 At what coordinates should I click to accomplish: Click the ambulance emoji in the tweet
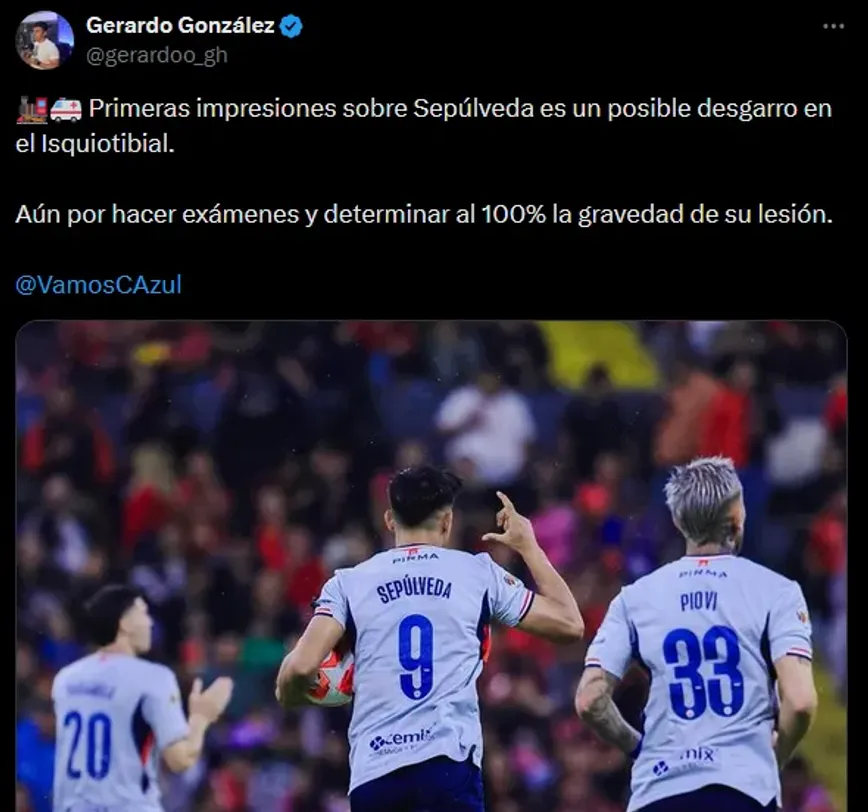[x=66, y=110]
